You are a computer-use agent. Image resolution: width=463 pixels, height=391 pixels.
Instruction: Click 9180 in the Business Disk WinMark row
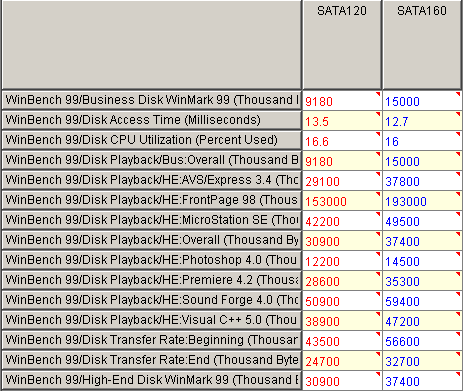[x=342, y=100]
